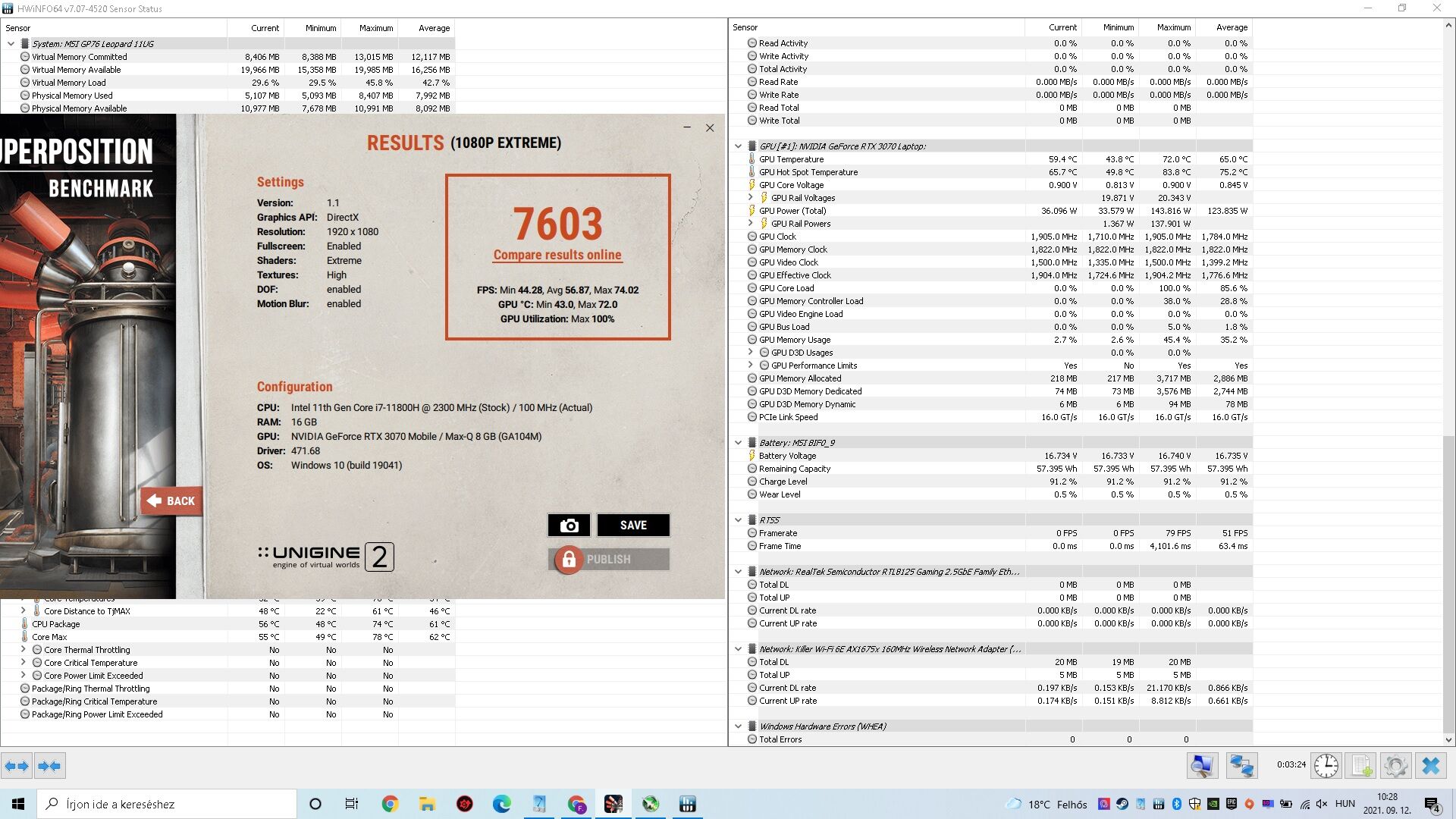
Task: Close sensors with the blue X icon
Action: point(1431,766)
